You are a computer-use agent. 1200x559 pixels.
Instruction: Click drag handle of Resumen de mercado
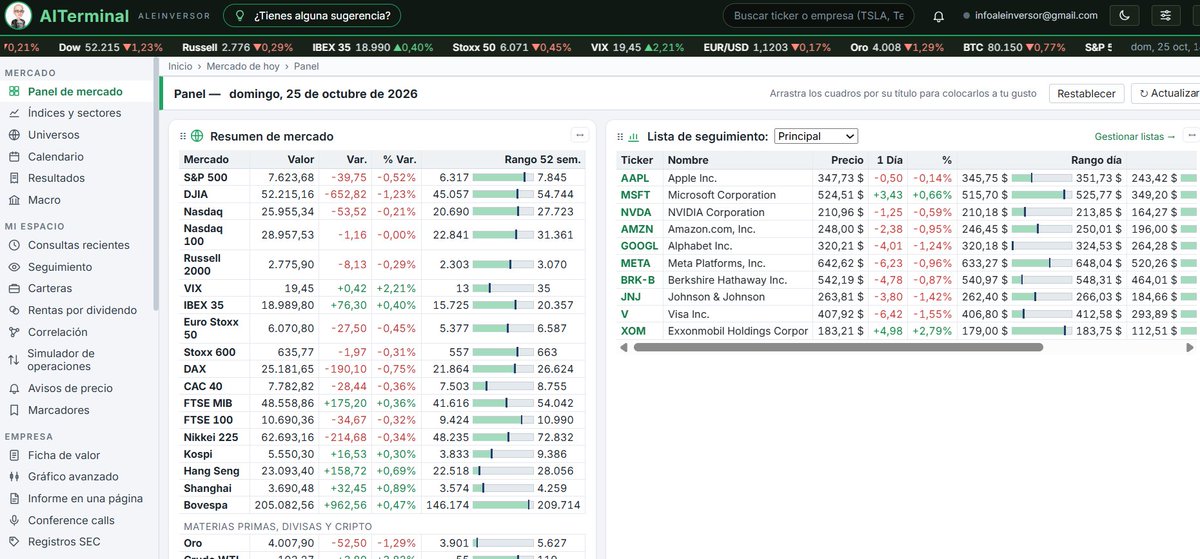point(183,136)
